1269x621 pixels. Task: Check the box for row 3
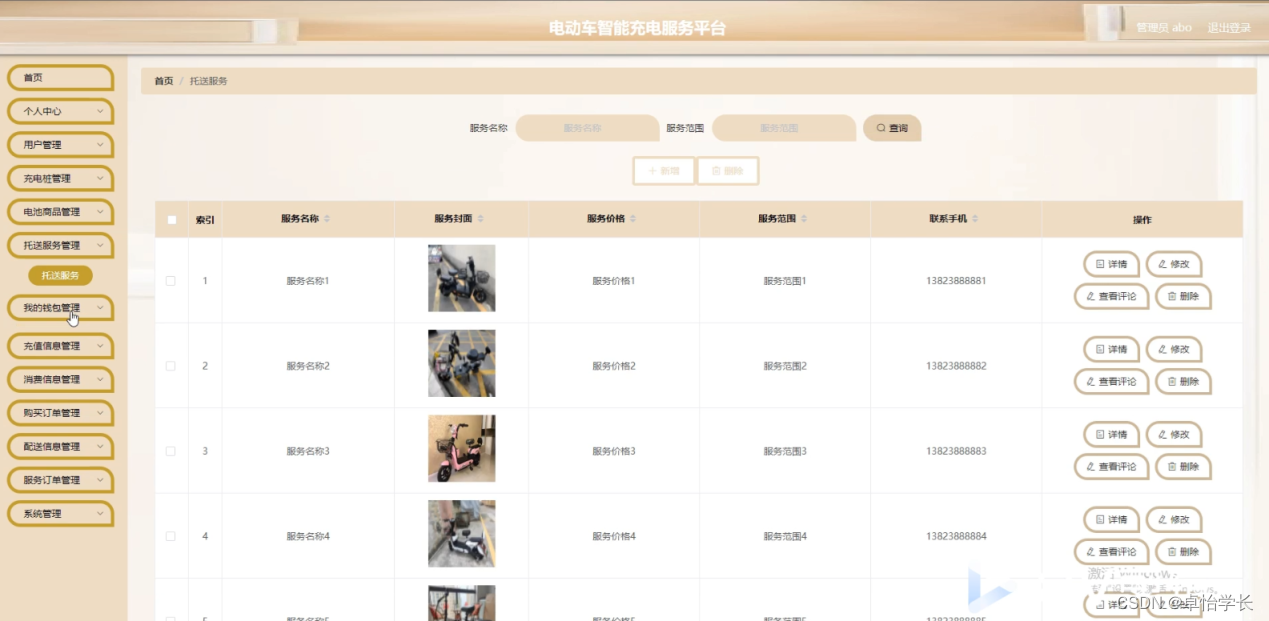[171, 451]
